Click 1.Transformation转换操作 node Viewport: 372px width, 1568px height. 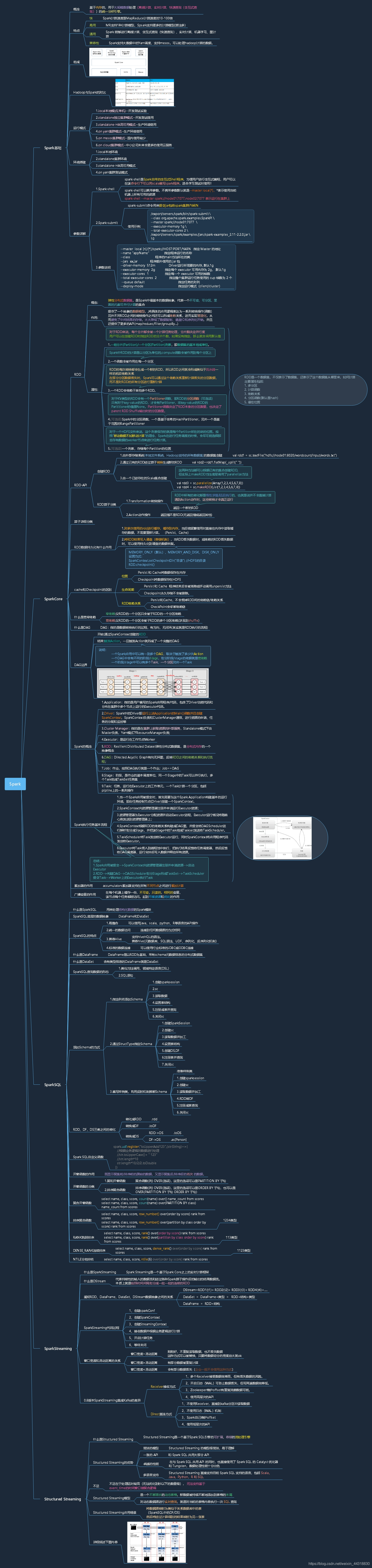tap(145, 502)
